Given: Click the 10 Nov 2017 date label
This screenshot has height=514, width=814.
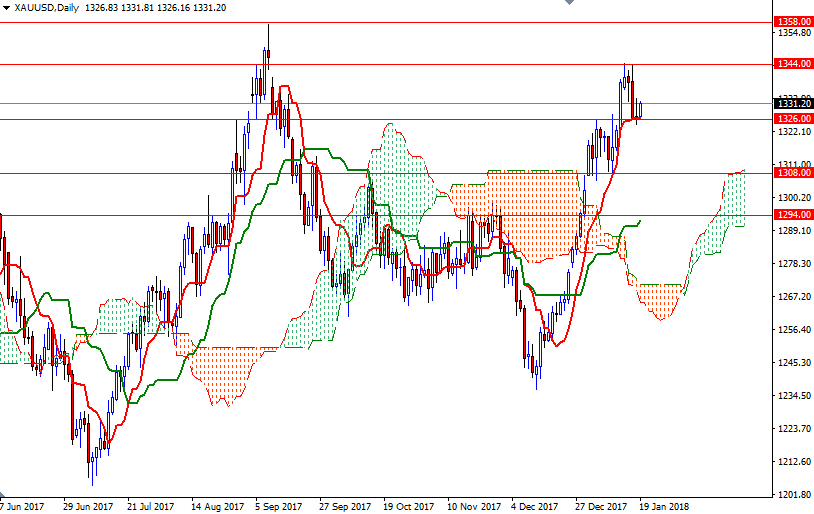Looking at the screenshot, I should [x=474, y=507].
